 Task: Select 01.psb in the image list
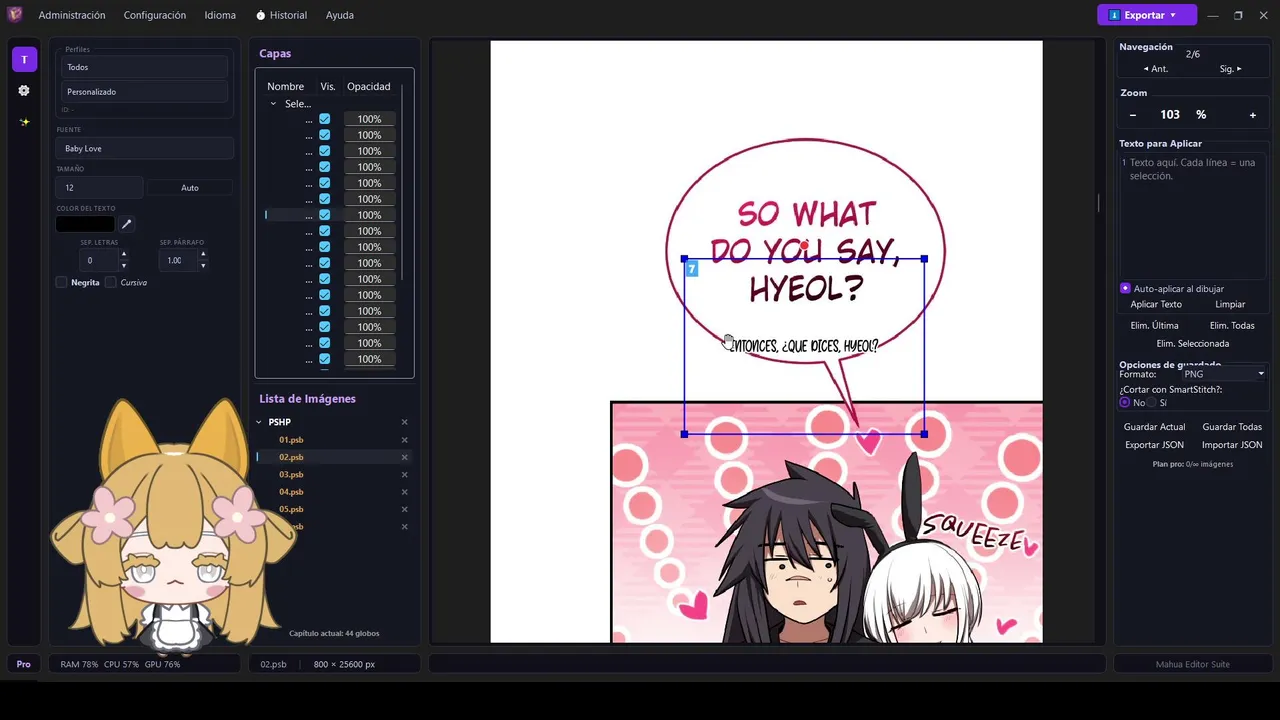tap(291, 440)
